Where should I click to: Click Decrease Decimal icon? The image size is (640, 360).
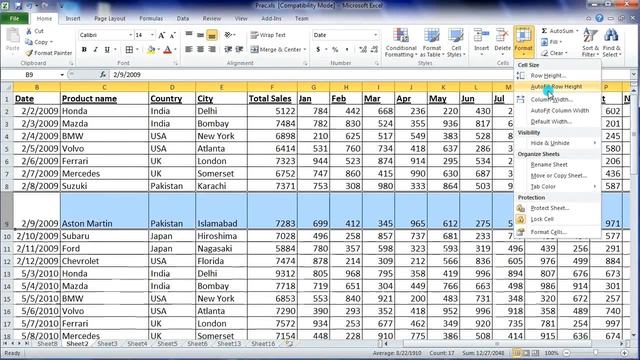coord(374,49)
